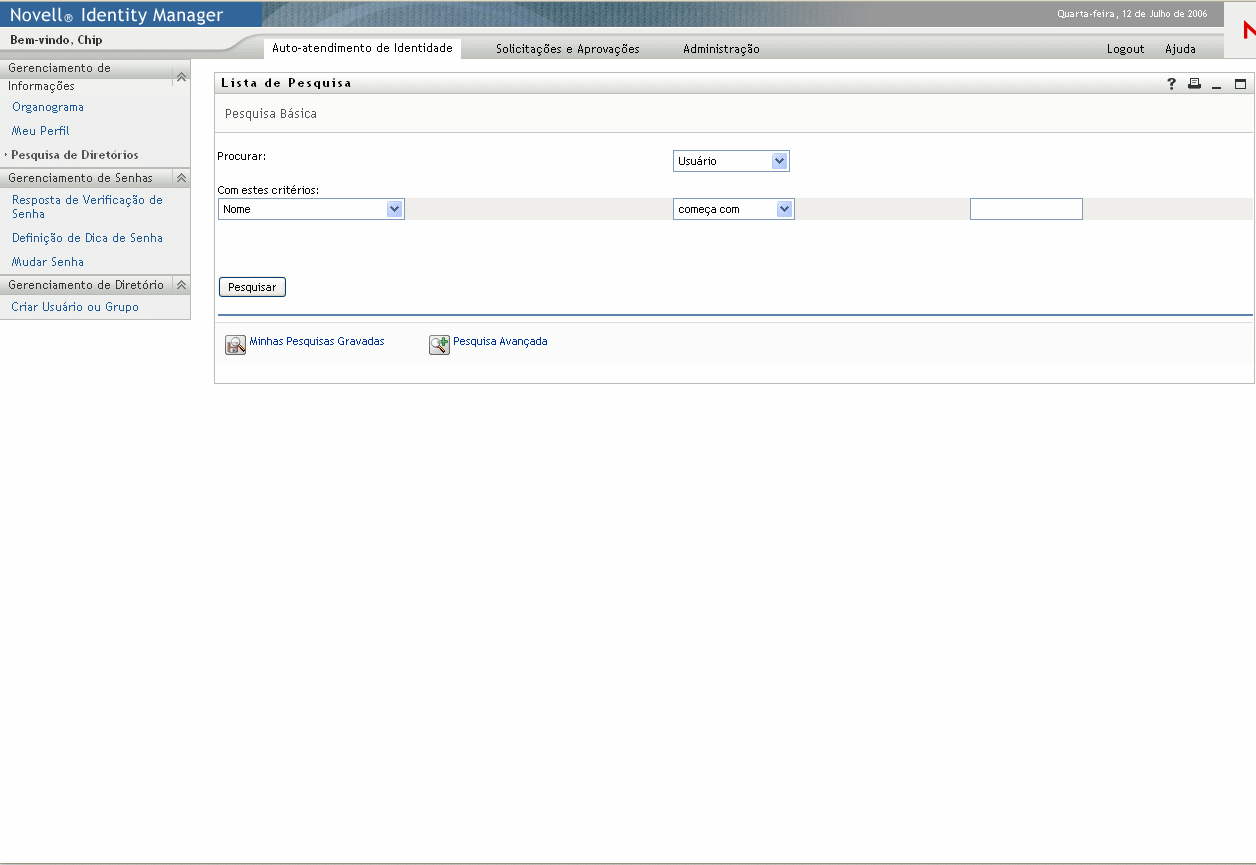
Task: Open Mudar Senha in the sidebar
Action: pyautogui.click(x=48, y=262)
